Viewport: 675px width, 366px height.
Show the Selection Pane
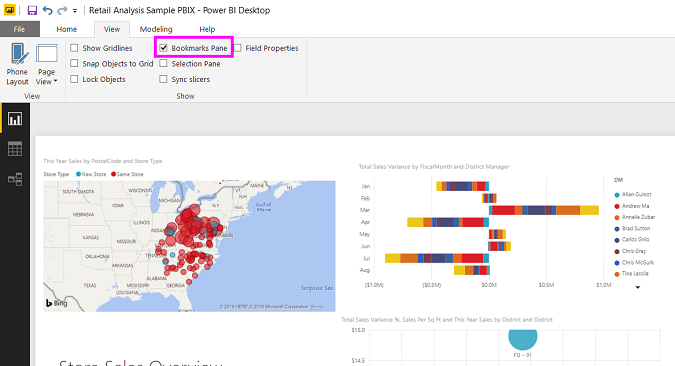[163, 63]
